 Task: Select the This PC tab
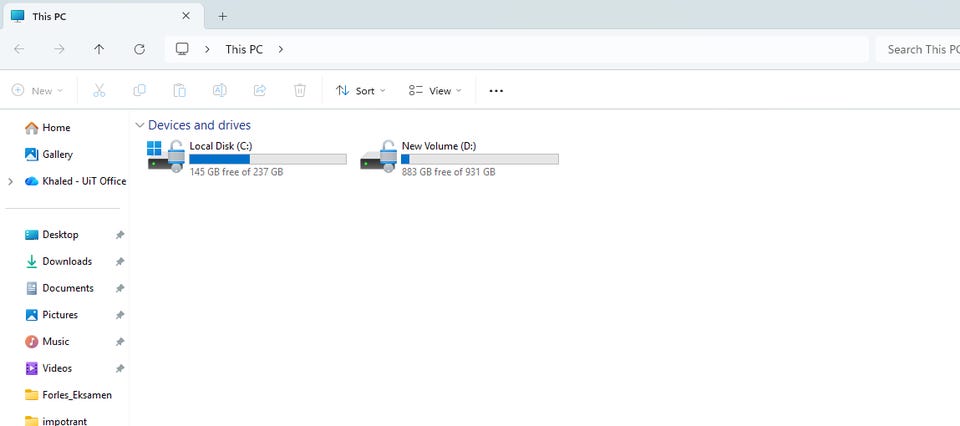pos(103,17)
